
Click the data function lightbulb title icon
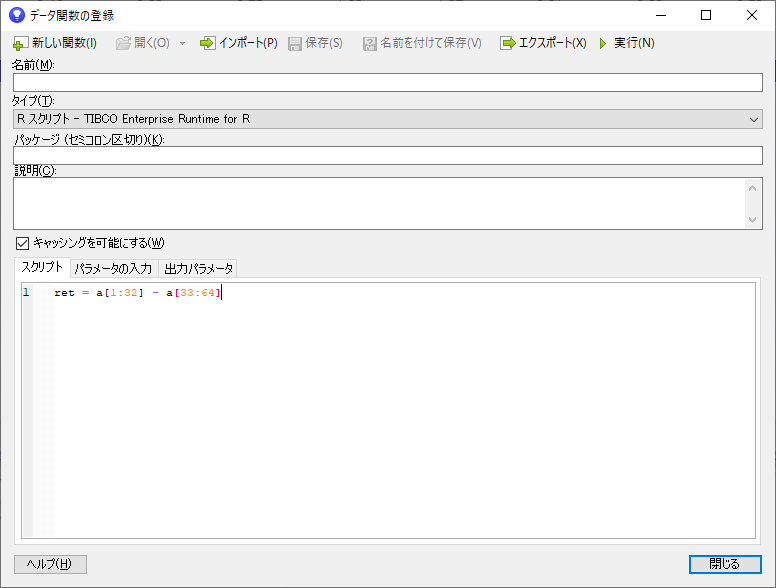pos(17,15)
